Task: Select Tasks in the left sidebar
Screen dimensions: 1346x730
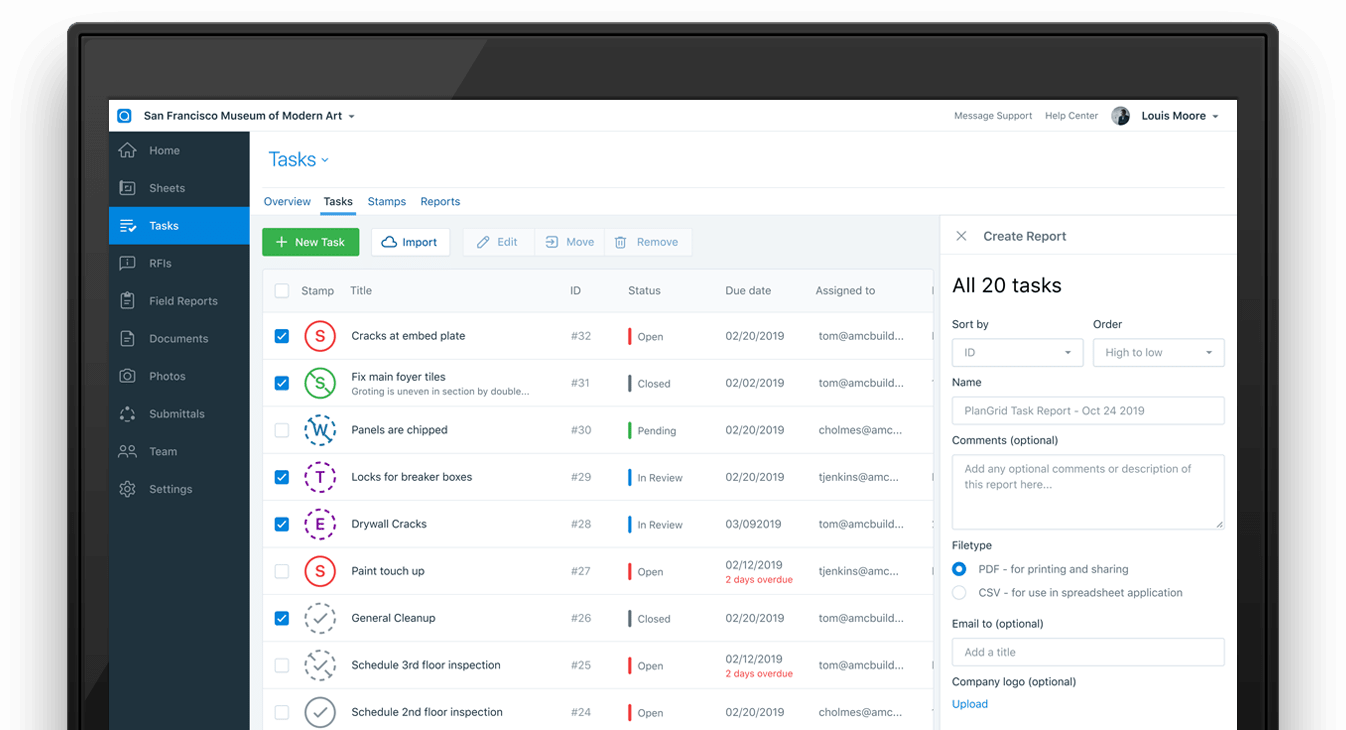Action: click(179, 226)
